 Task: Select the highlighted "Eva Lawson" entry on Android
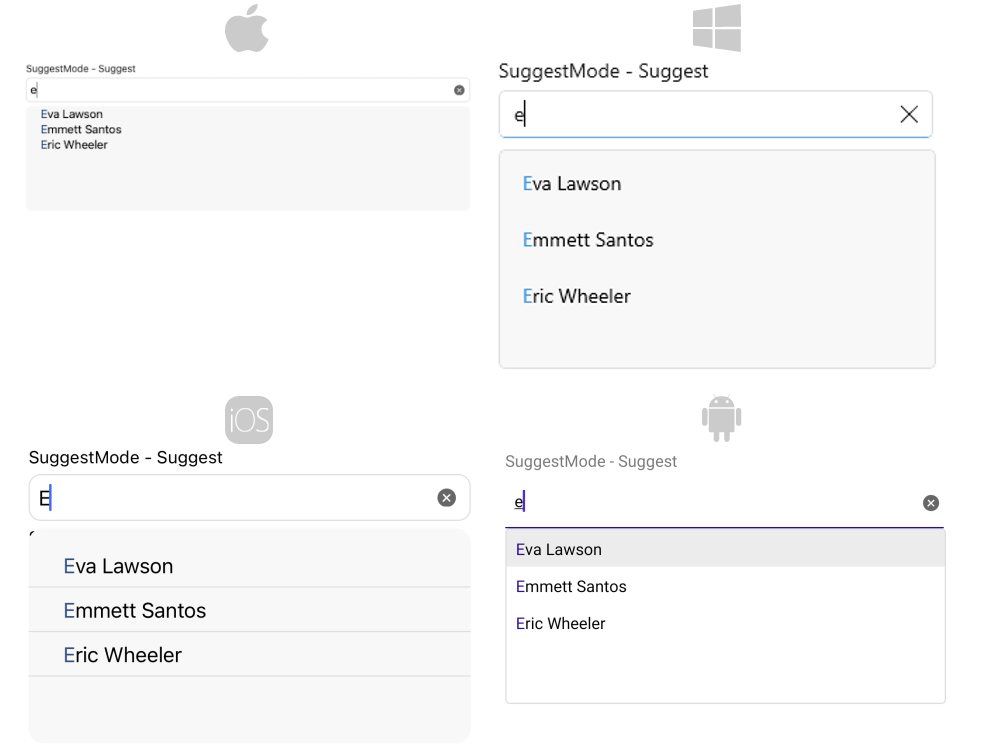pyautogui.click(x=558, y=549)
